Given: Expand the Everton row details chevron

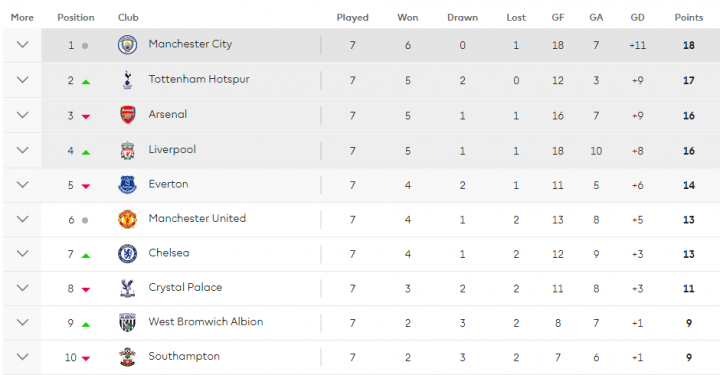Looking at the screenshot, I should click(x=22, y=185).
